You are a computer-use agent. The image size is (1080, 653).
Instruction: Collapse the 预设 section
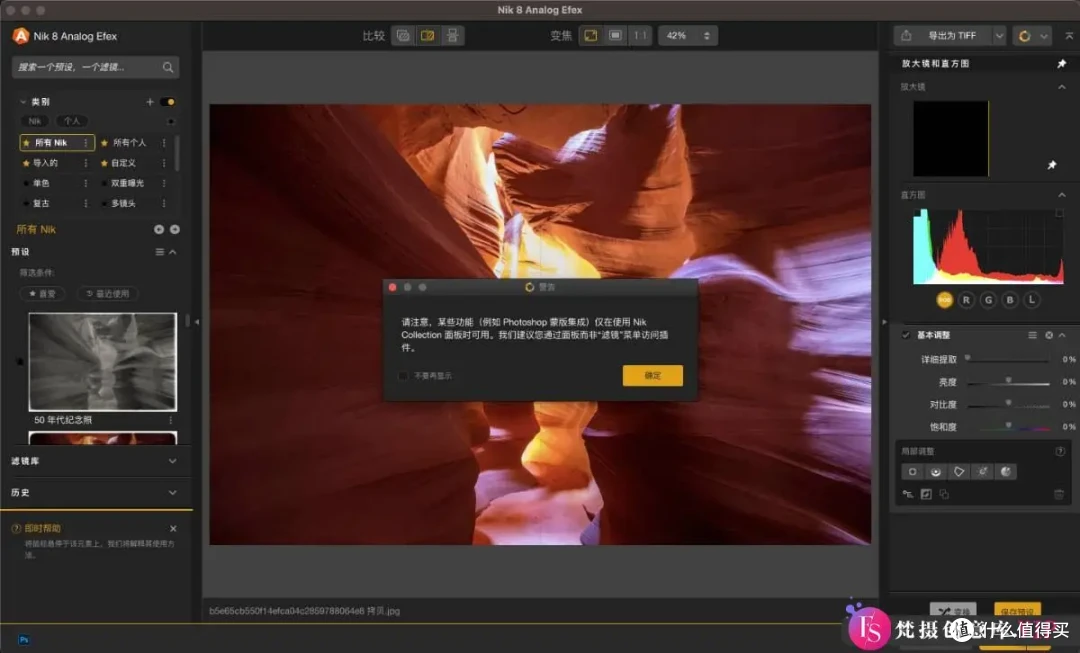coord(173,252)
